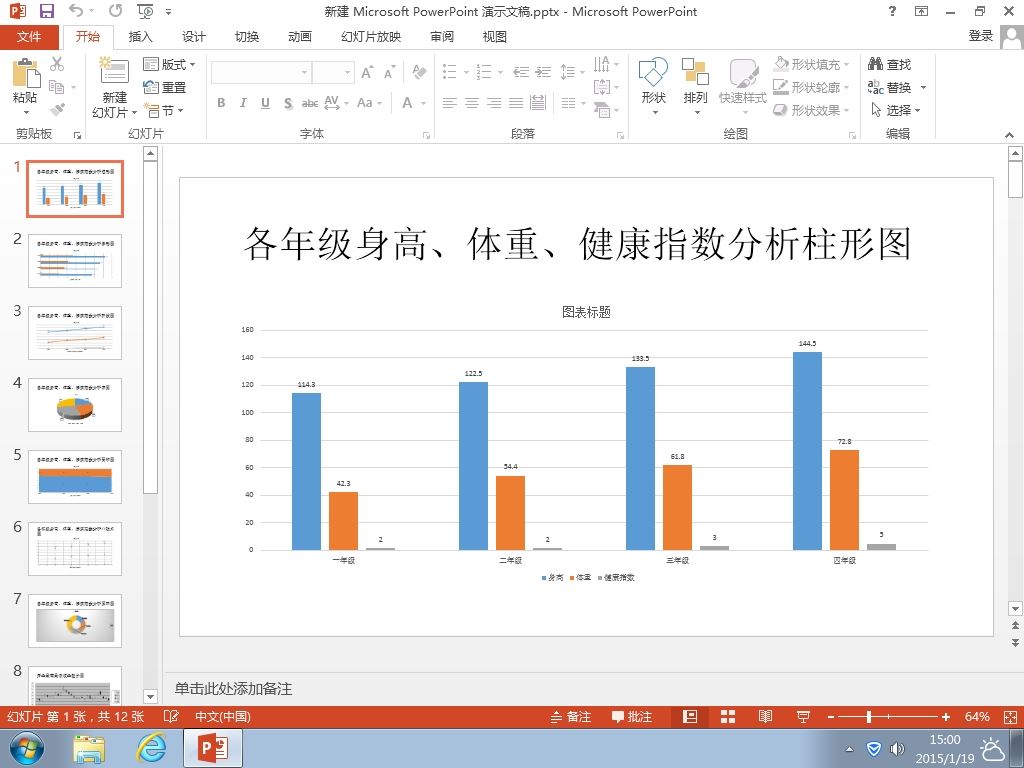
Task: Click Slide Show icon in status bar
Action: click(803, 717)
